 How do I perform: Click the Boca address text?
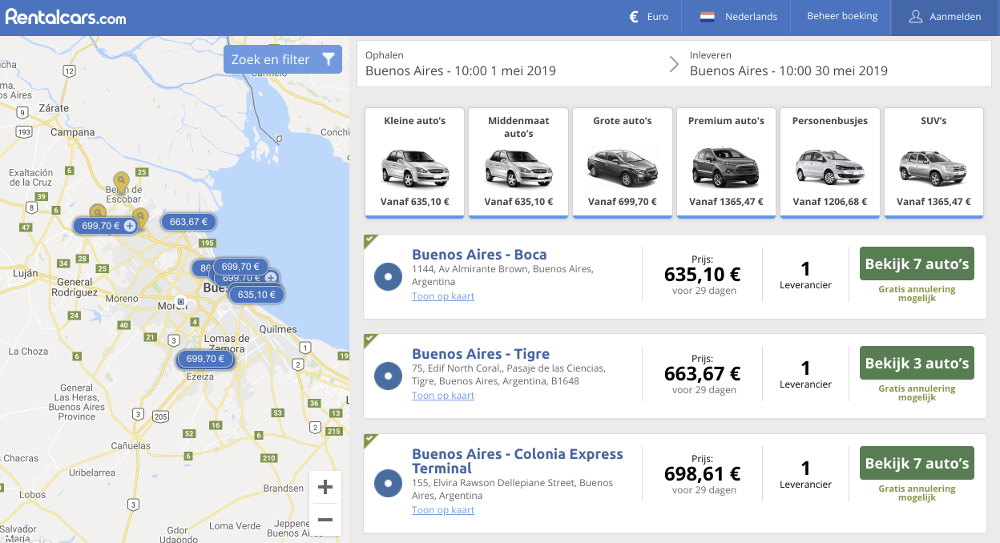pyautogui.click(x=503, y=276)
